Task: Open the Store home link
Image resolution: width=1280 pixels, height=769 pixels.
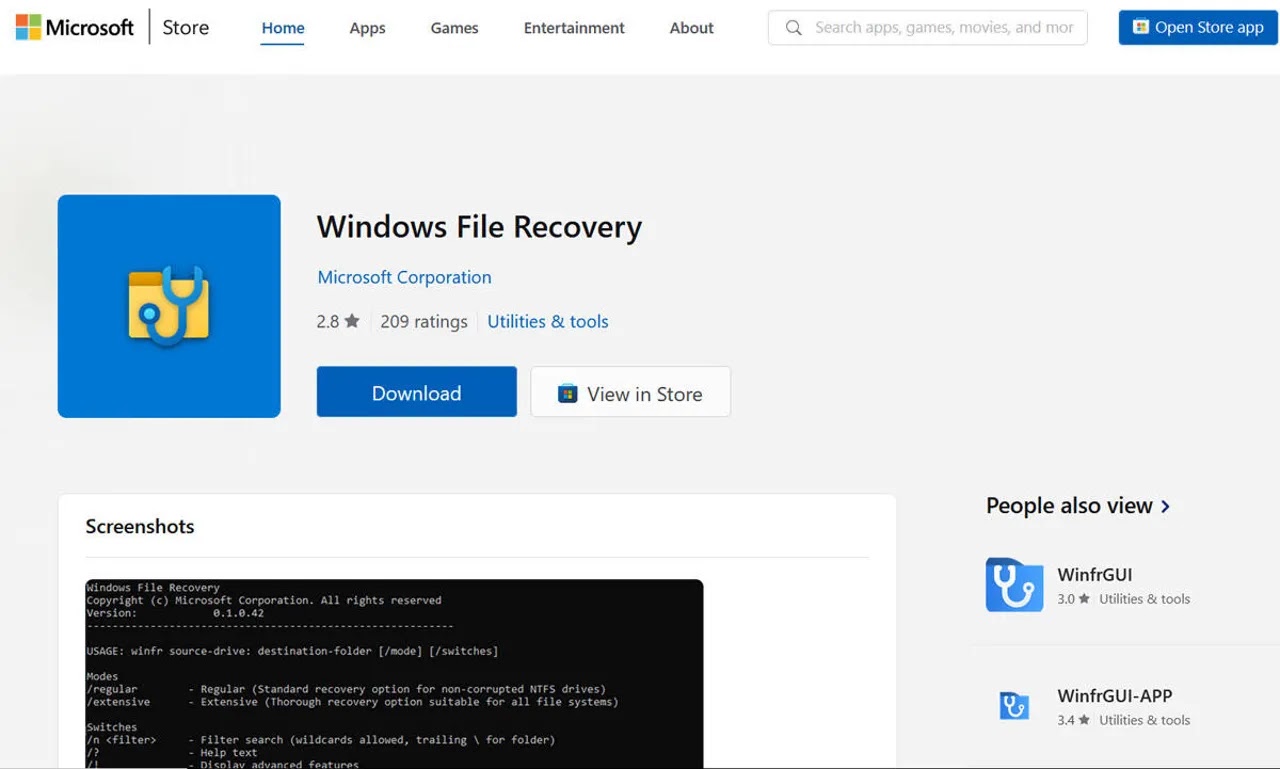Action: (186, 28)
